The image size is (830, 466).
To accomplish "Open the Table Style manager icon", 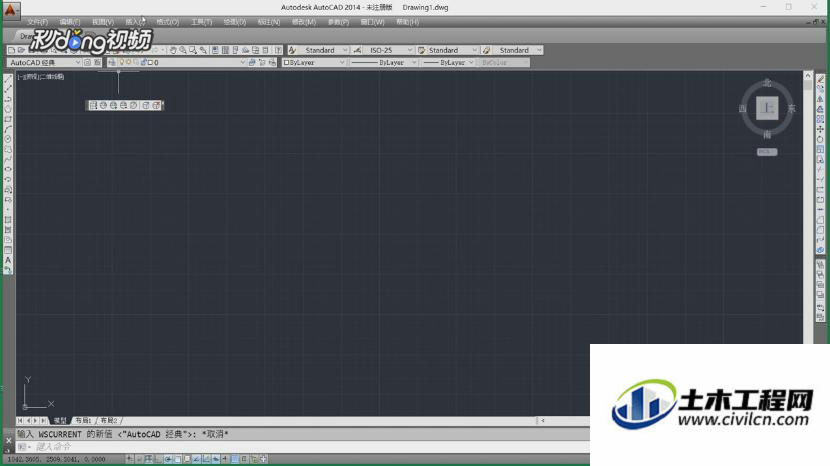I will coord(422,50).
